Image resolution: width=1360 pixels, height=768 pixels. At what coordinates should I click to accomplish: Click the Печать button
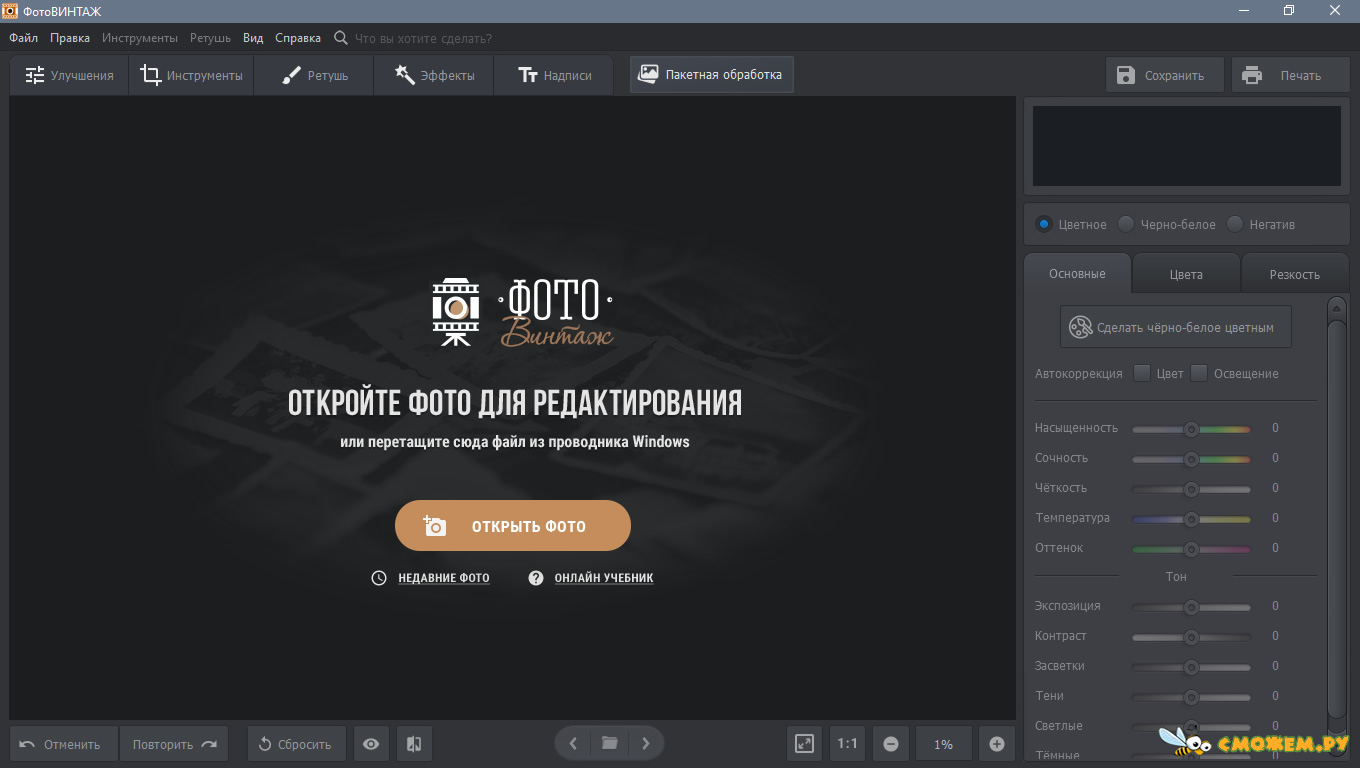click(1291, 75)
